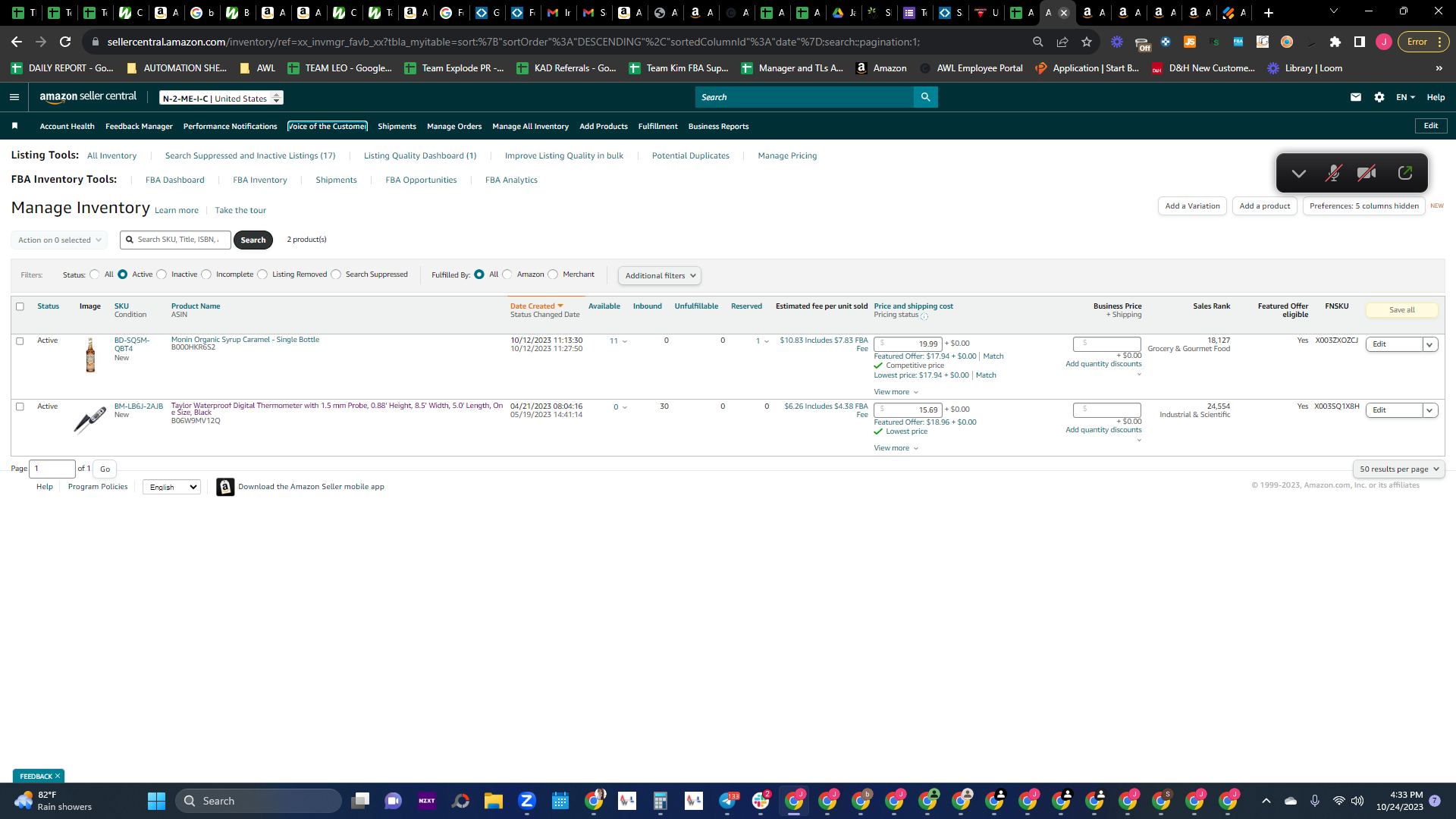Click the Monin syrup price field
Screen dimensions: 1456x819
(x=907, y=344)
